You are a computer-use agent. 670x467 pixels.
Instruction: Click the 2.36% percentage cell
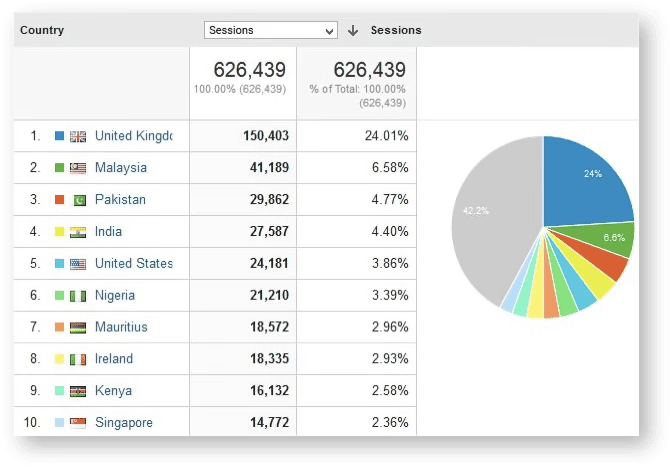click(390, 423)
